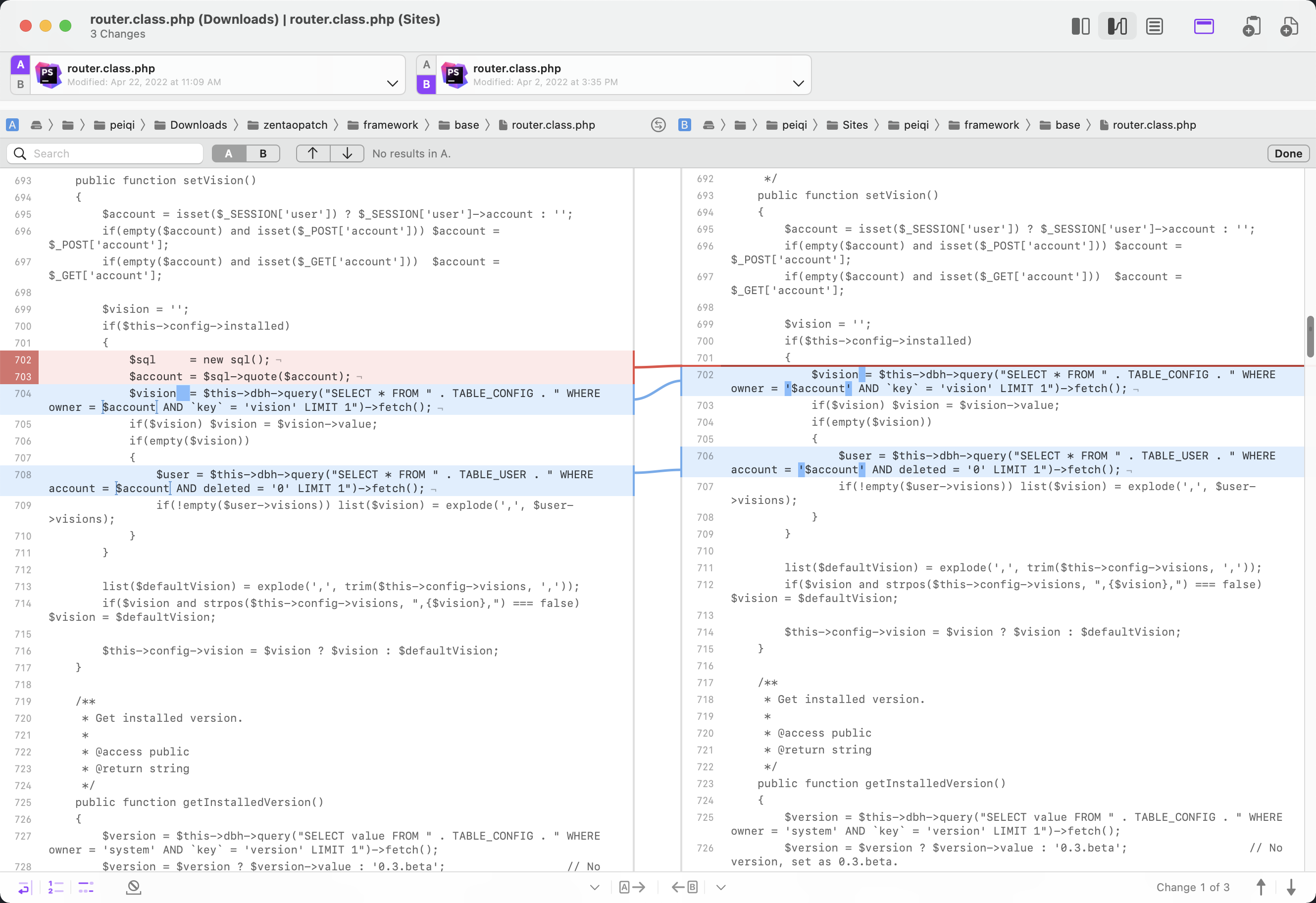Click the Done button to close diff
The image size is (1316, 903).
[x=1289, y=153]
